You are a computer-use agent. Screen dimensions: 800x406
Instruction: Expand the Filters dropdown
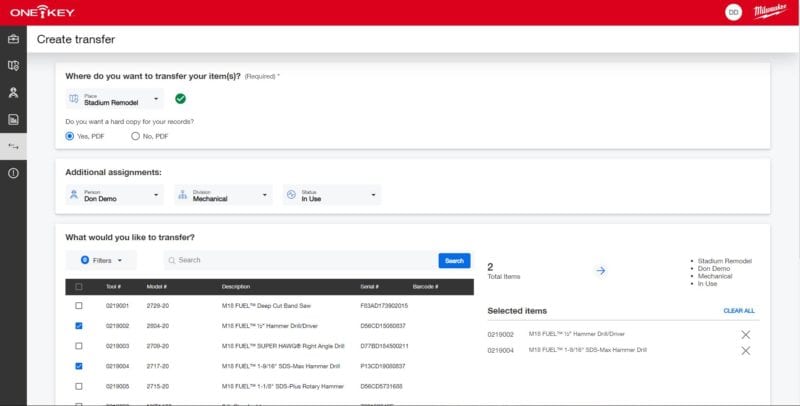101,260
